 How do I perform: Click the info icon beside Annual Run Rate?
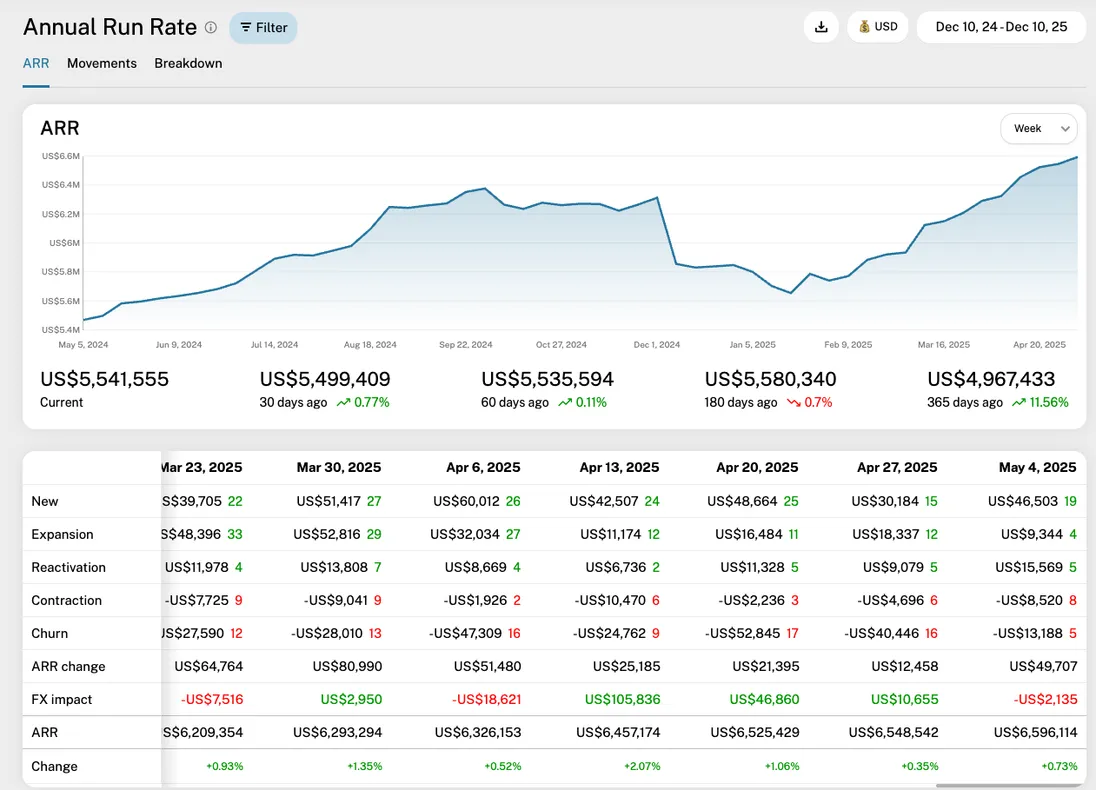[210, 28]
